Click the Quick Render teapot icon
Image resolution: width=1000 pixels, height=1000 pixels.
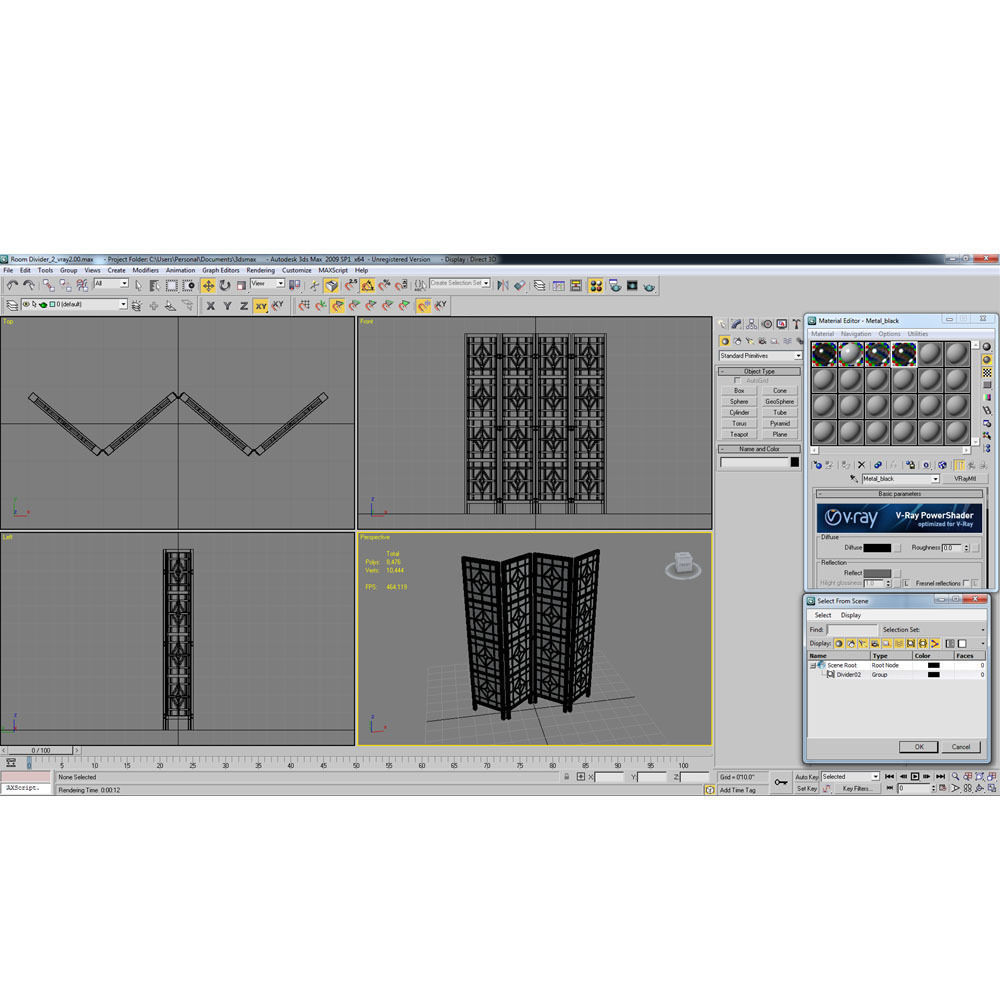pos(649,286)
